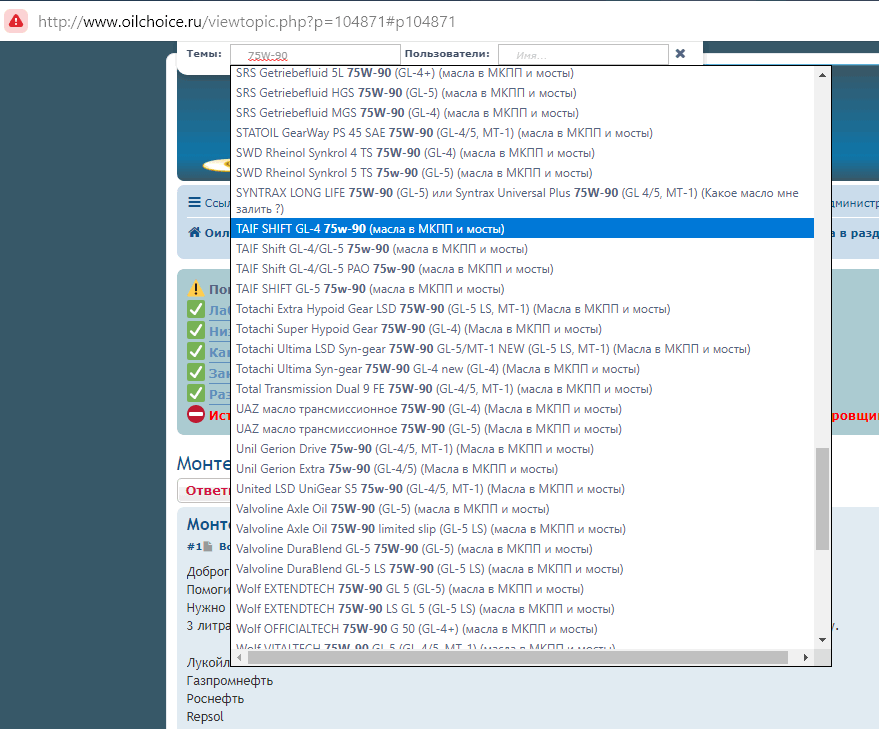Click the home icon in breadcrumb
Screen dimensions: 879x729
[195, 232]
